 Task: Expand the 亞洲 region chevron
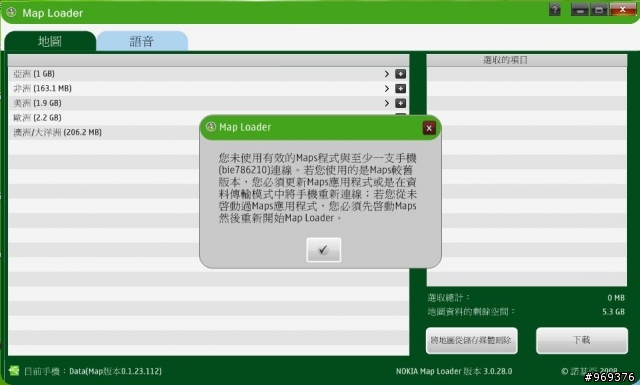pyautogui.click(x=387, y=74)
